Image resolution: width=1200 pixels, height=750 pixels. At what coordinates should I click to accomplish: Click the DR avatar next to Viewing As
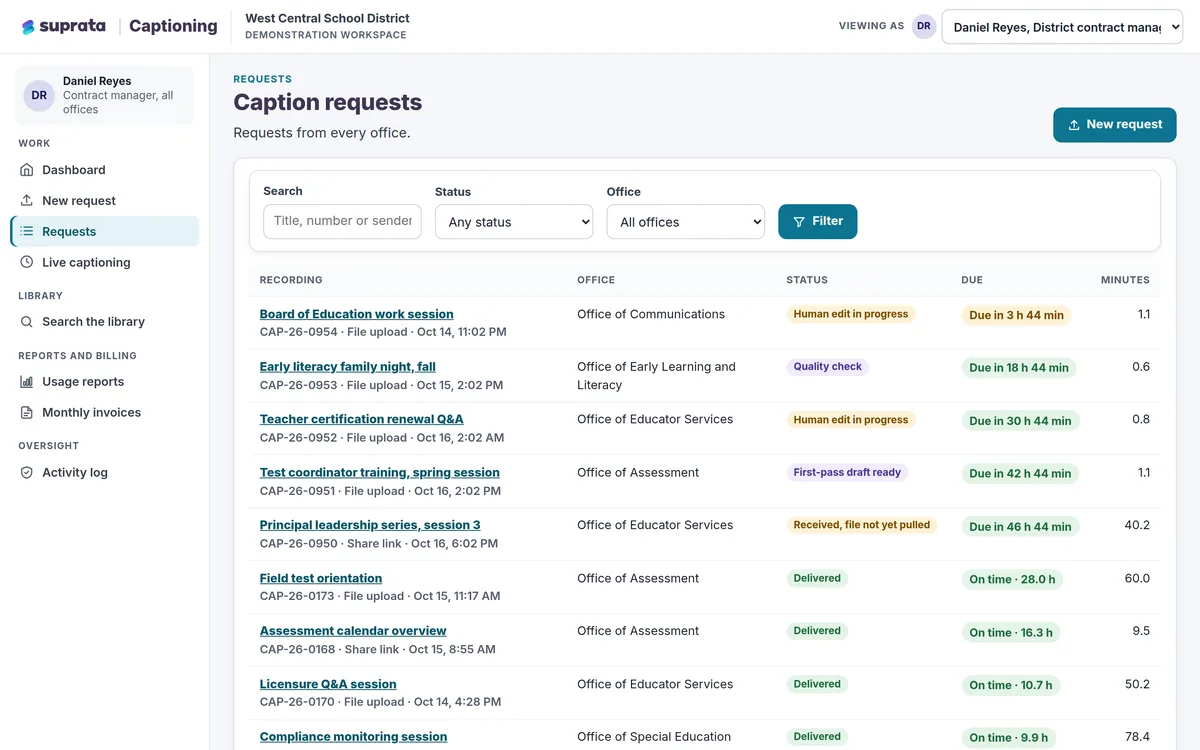[924, 27]
